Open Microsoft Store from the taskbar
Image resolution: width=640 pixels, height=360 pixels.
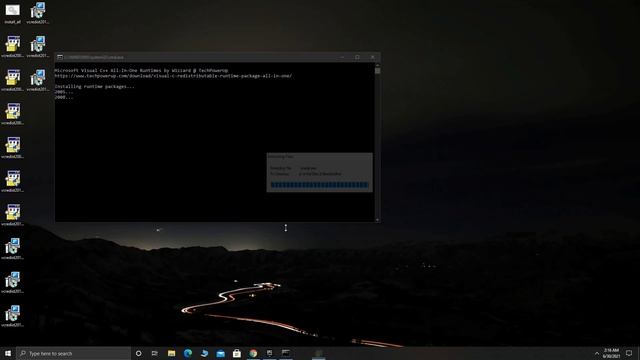click(237, 353)
